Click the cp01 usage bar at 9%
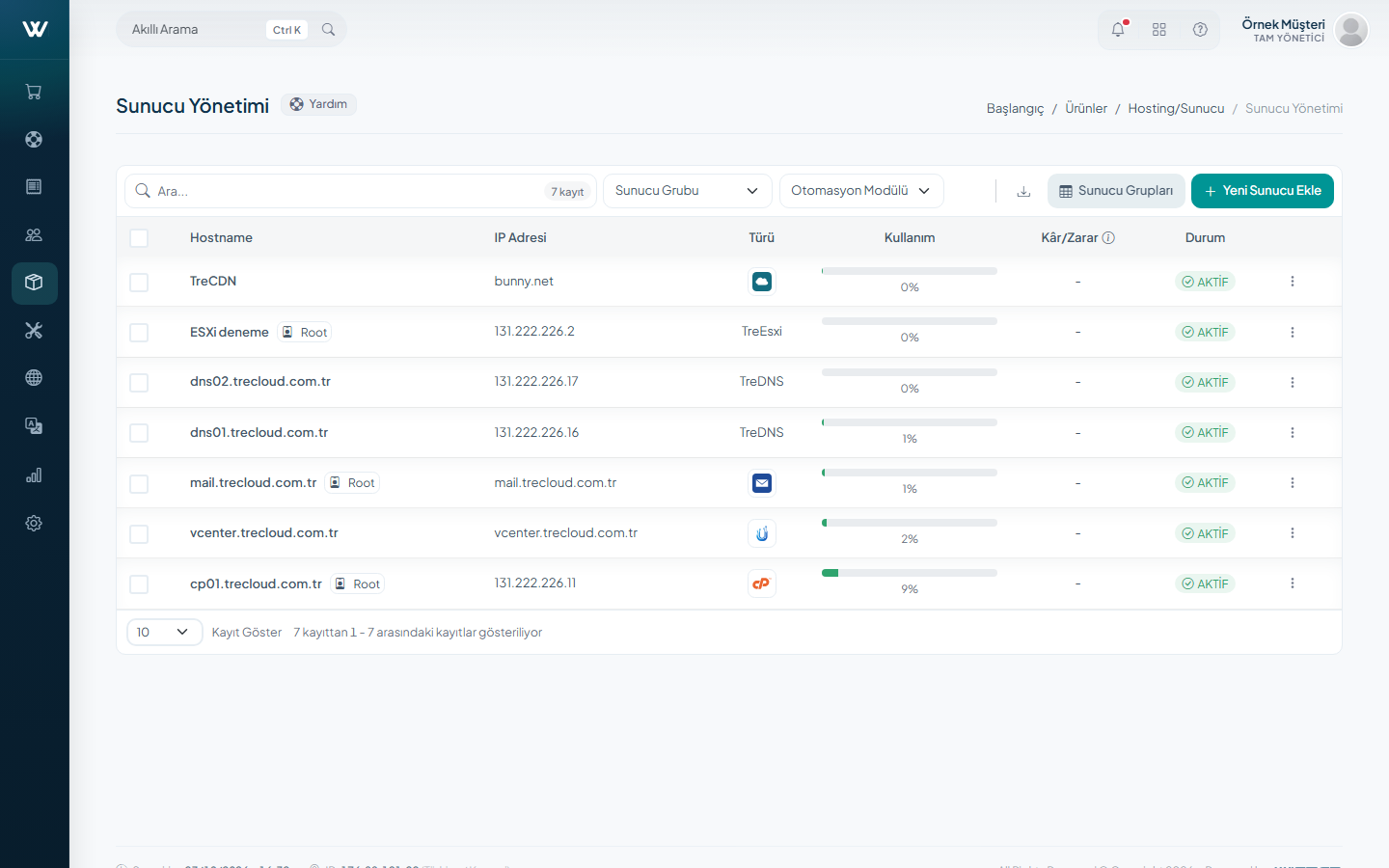1389x868 pixels. (910, 573)
